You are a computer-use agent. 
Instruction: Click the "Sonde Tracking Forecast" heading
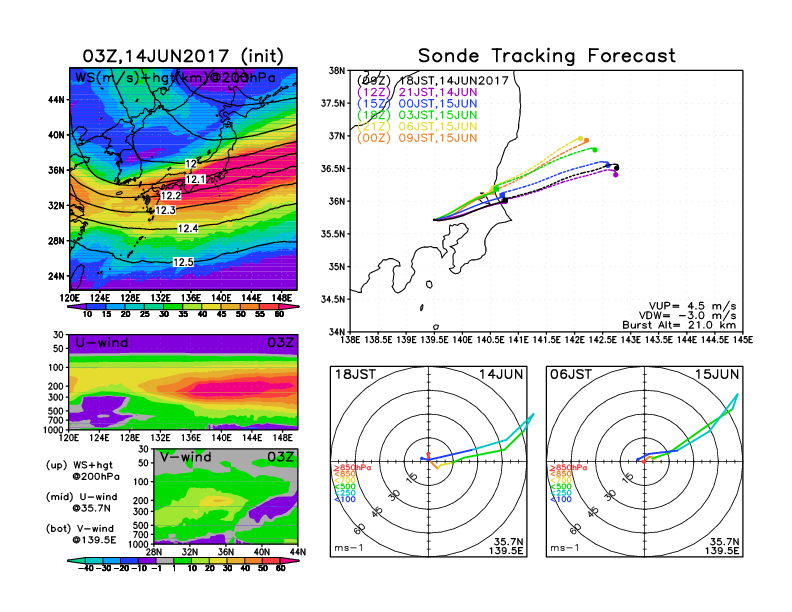547,56
